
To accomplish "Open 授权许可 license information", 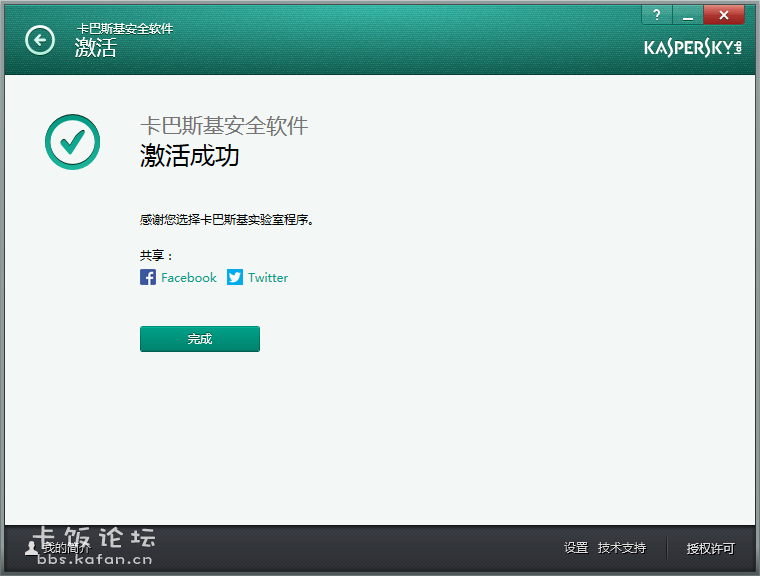I will (711, 548).
